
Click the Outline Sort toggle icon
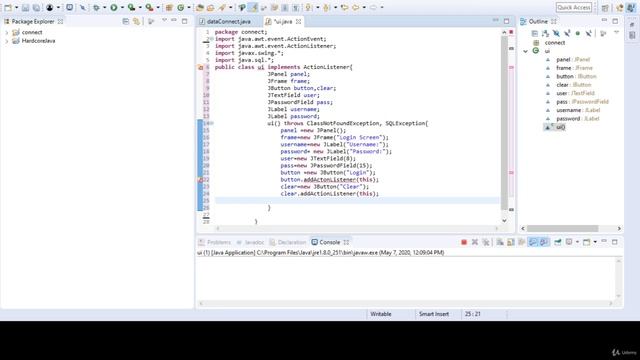click(545, 33)
